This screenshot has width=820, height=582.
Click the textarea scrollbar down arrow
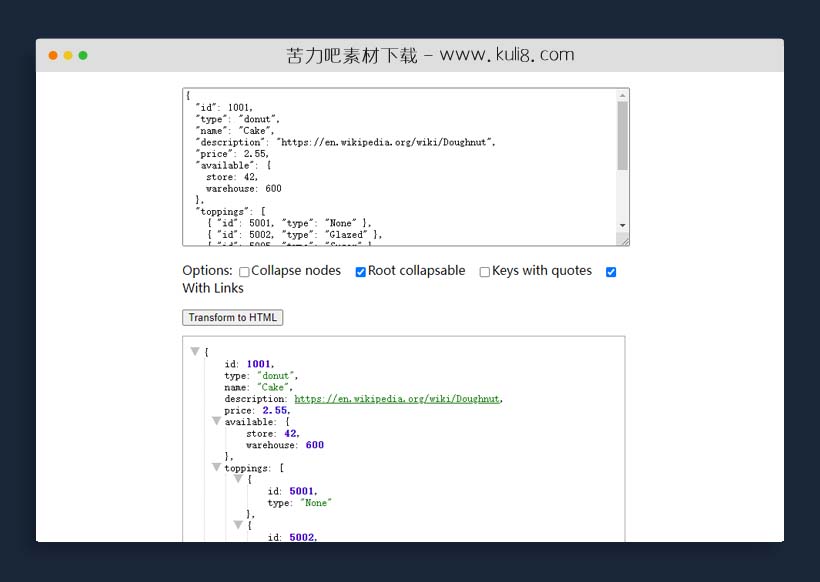[x=622, y=226]
